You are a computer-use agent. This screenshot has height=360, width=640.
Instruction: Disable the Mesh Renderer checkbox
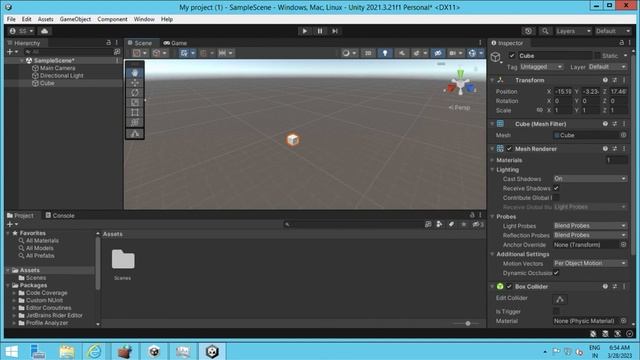[x=509, y=149]
